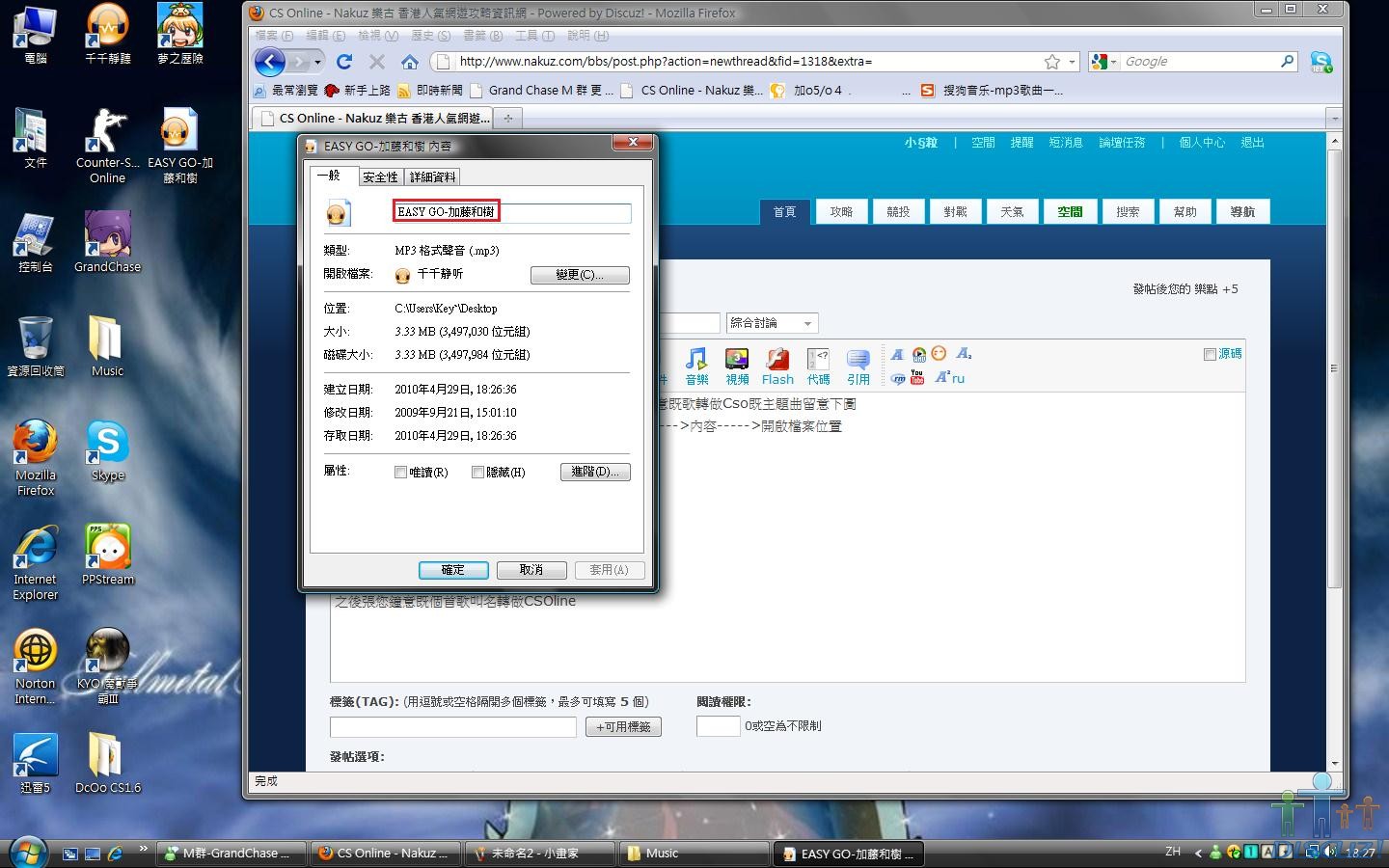Click the code (代碼) insert icon
Viewport: 1389px width, 868px height.
point(818,365)
